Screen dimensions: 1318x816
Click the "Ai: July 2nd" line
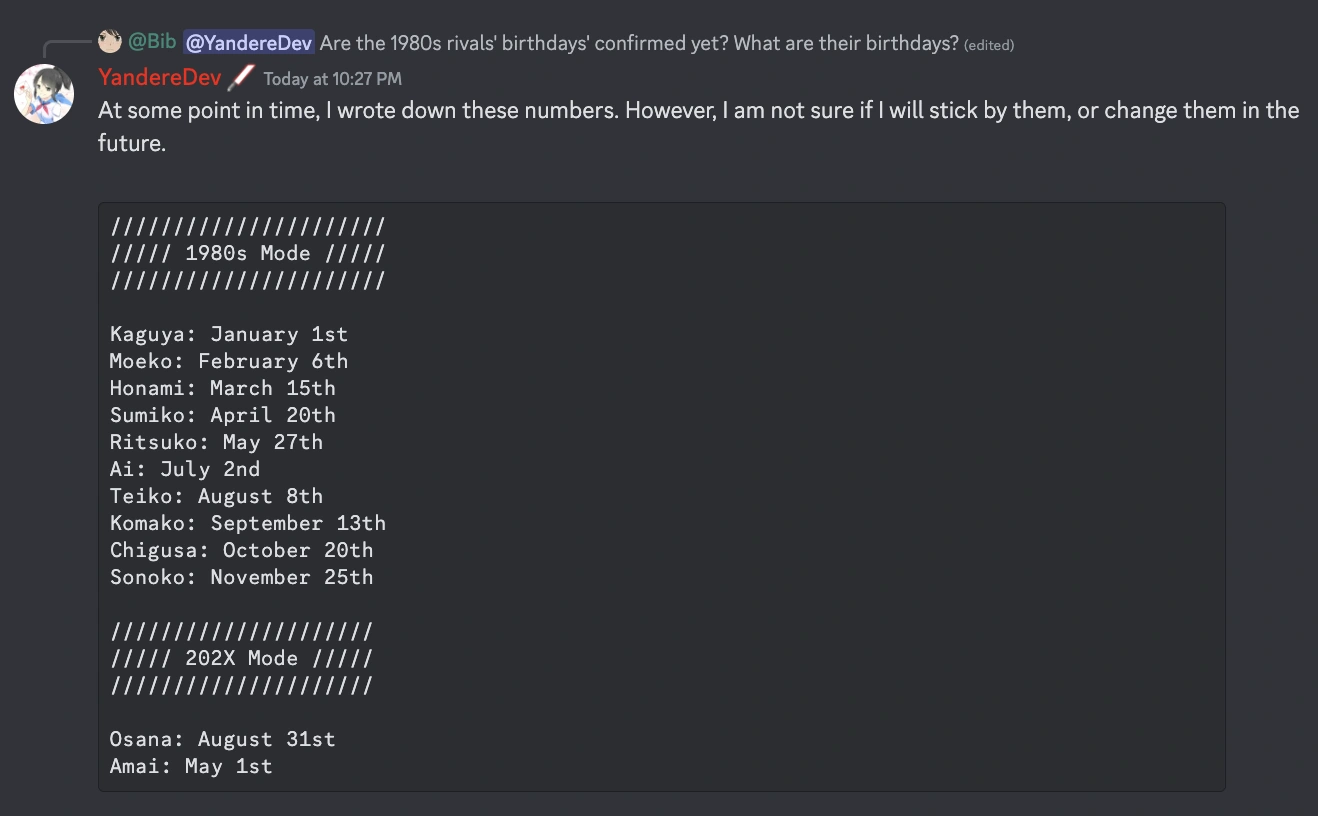(185, 470)
